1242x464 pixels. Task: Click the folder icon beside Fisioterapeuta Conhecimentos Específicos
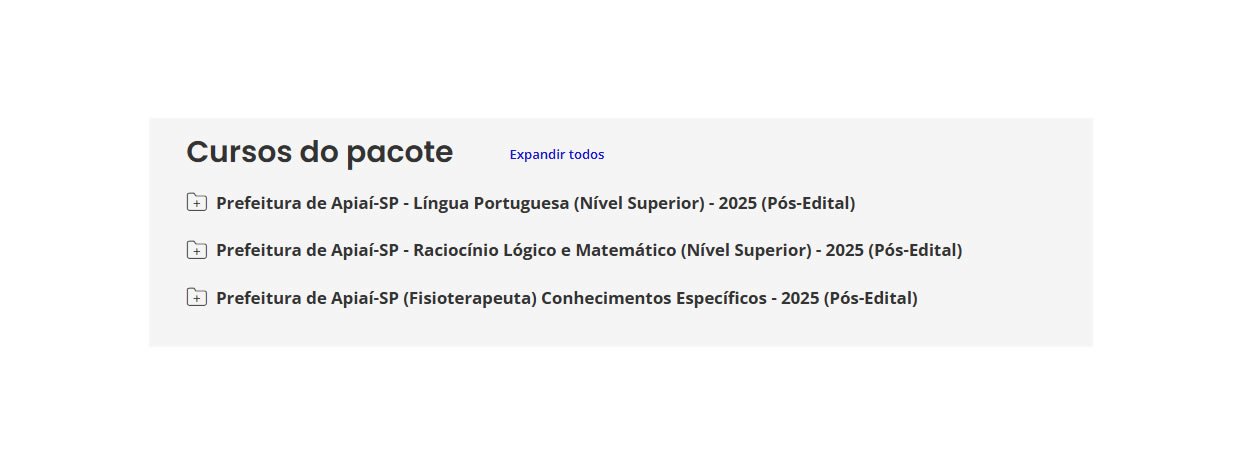coord(196,298)
